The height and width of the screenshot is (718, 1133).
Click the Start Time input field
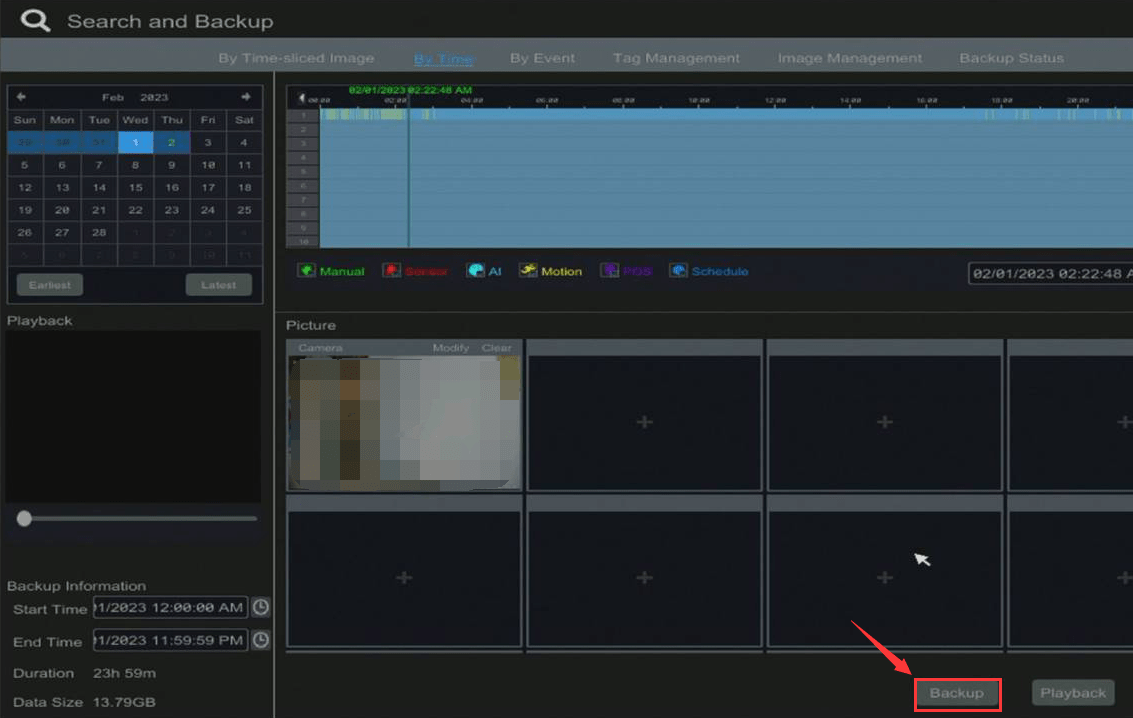pos(170,608)
